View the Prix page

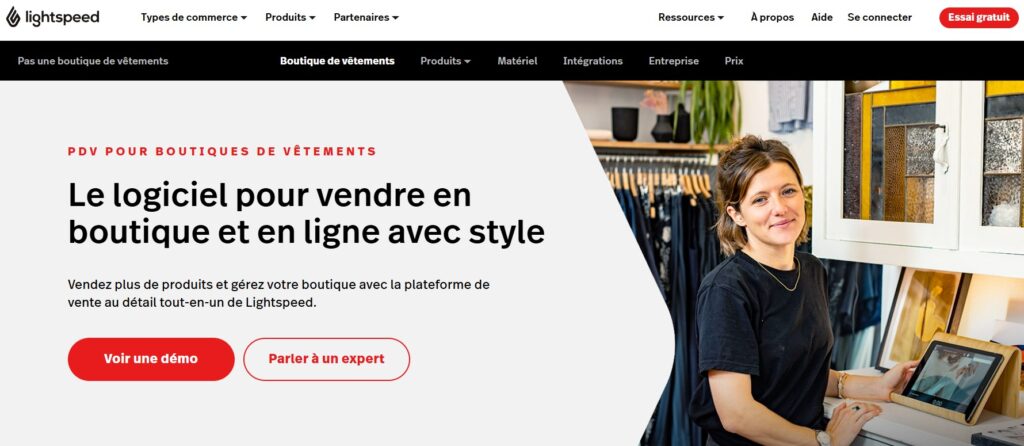tap(733, 61)
